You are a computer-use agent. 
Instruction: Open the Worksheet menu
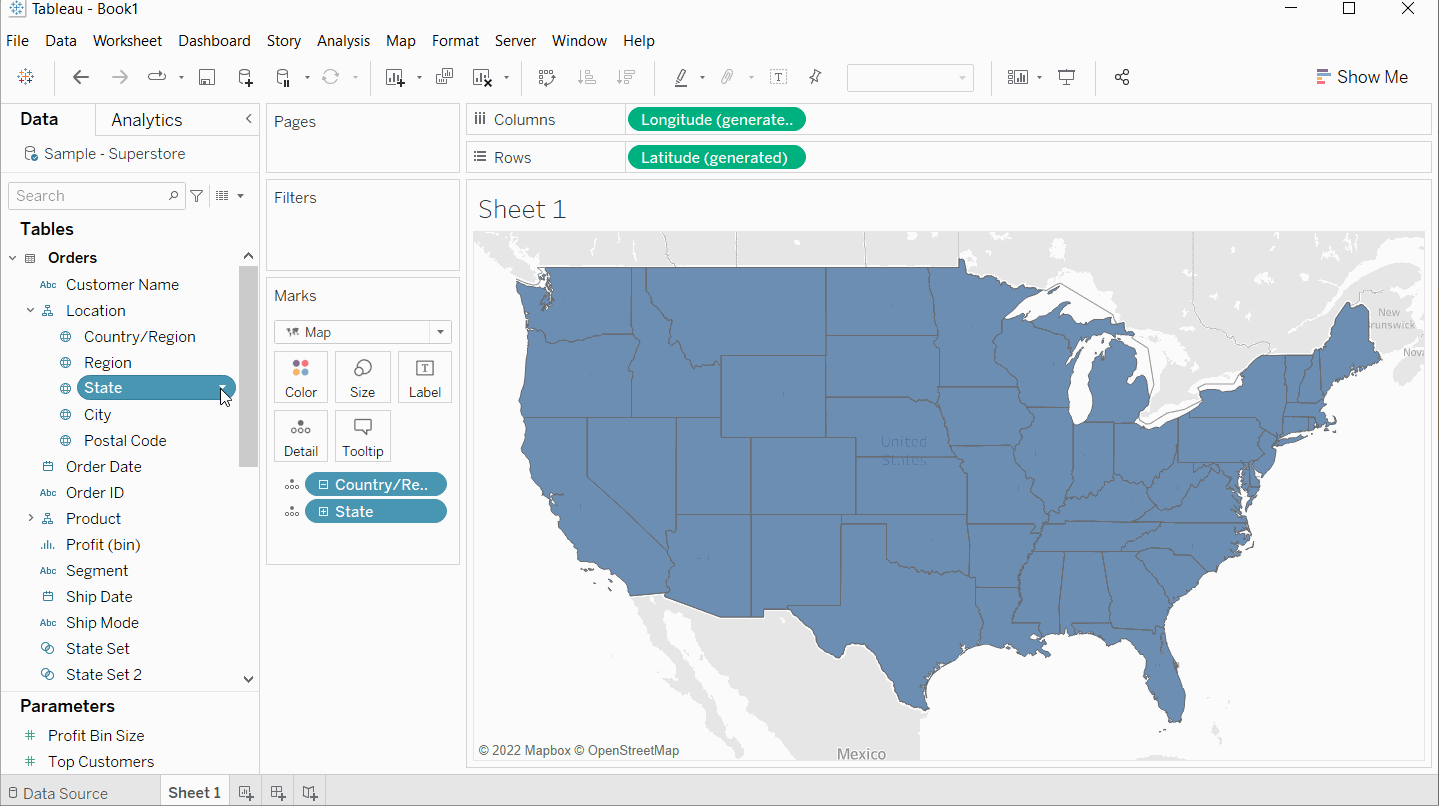tap(127, 41)
